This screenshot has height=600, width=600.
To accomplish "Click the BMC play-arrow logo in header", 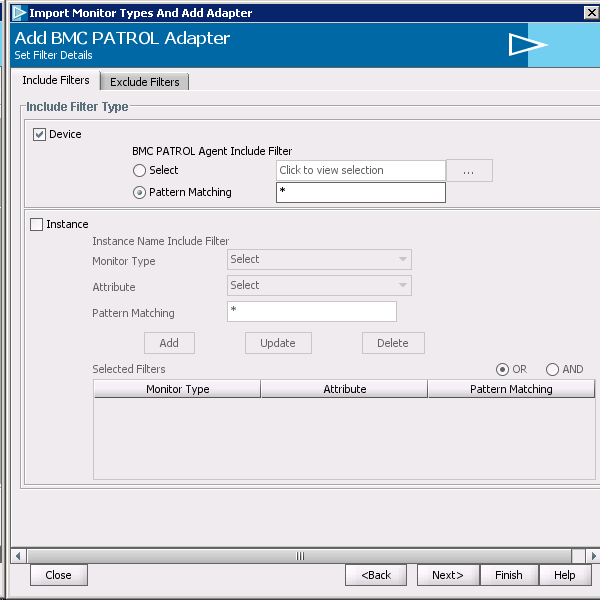I will tap(527, 45).
